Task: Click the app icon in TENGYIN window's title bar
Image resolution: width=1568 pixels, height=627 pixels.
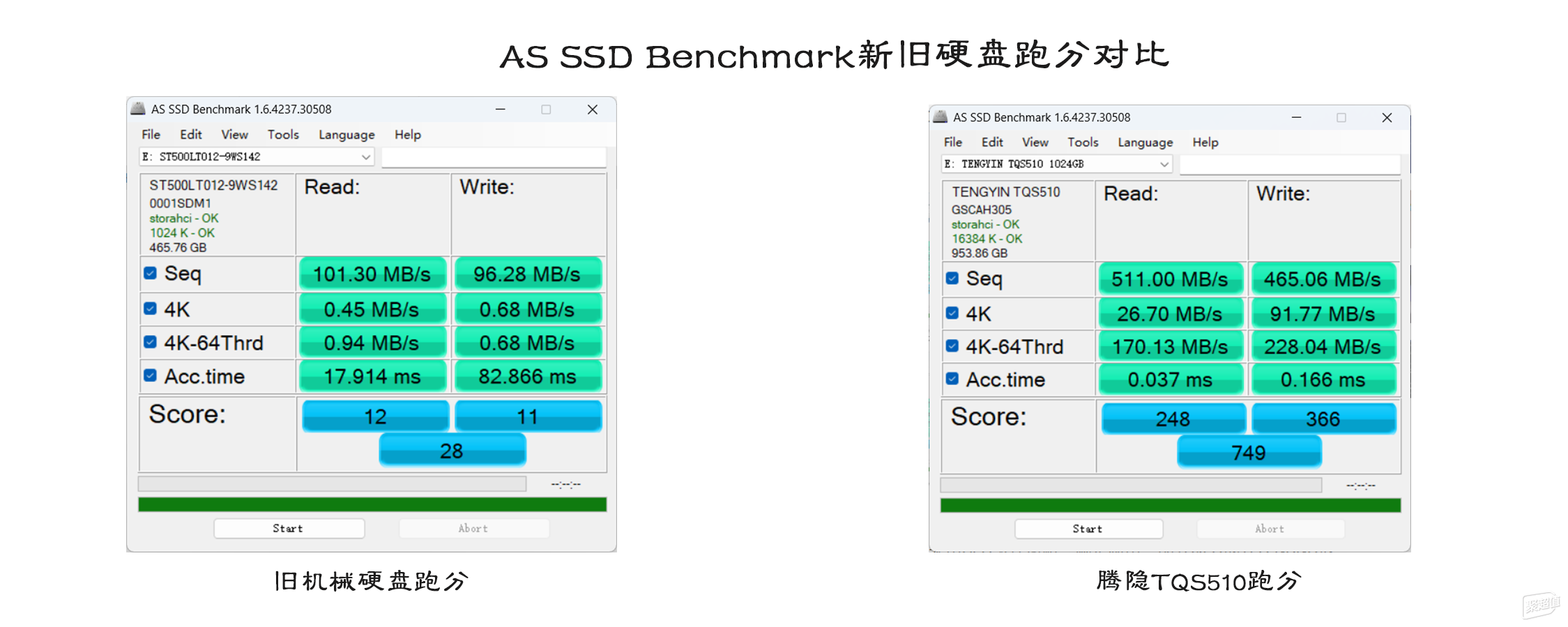Action: pos(941,116)
